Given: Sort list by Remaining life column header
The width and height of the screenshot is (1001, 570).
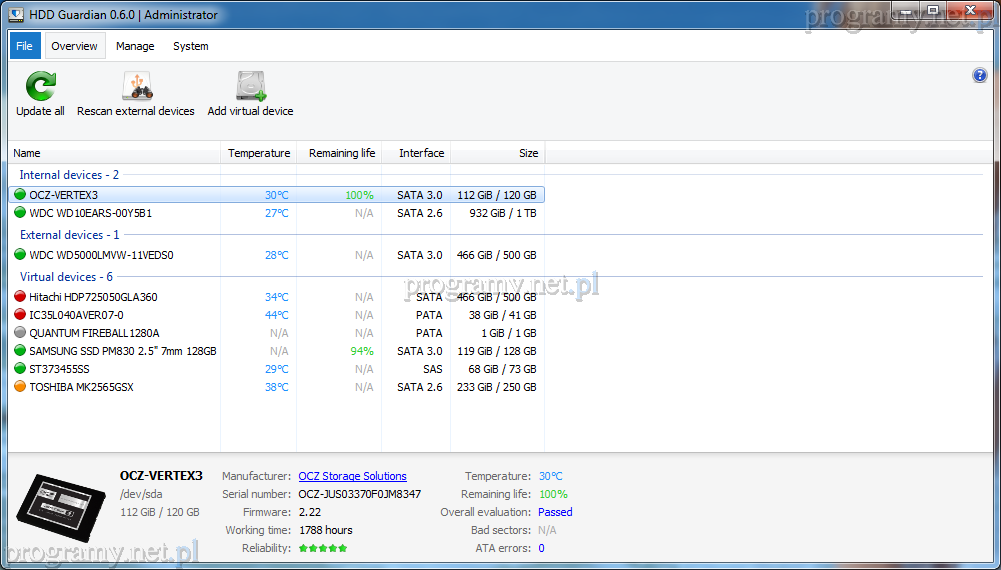Looking at the screenshot, I should point(341,153).
